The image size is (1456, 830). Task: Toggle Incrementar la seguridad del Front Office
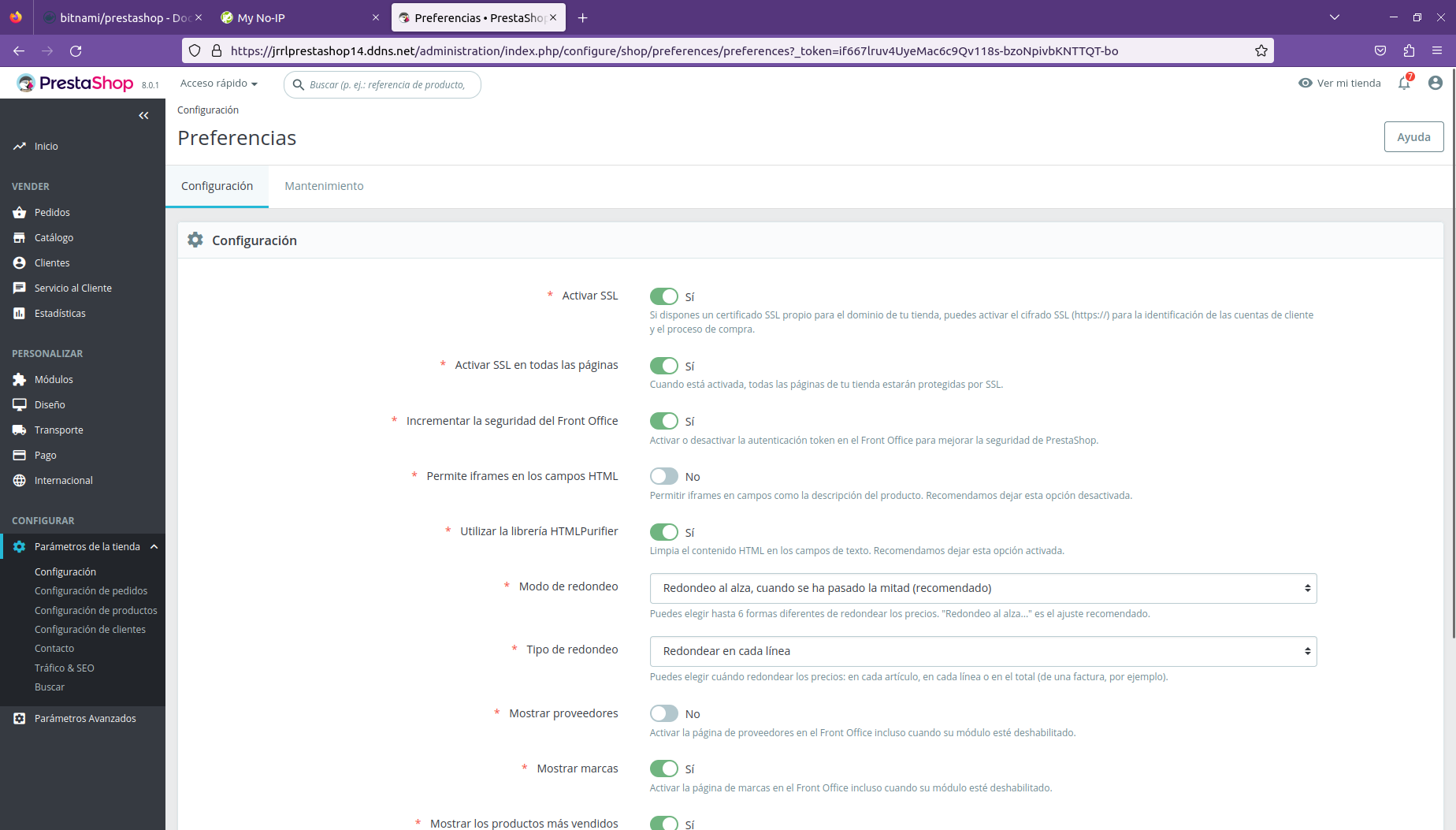664,421
